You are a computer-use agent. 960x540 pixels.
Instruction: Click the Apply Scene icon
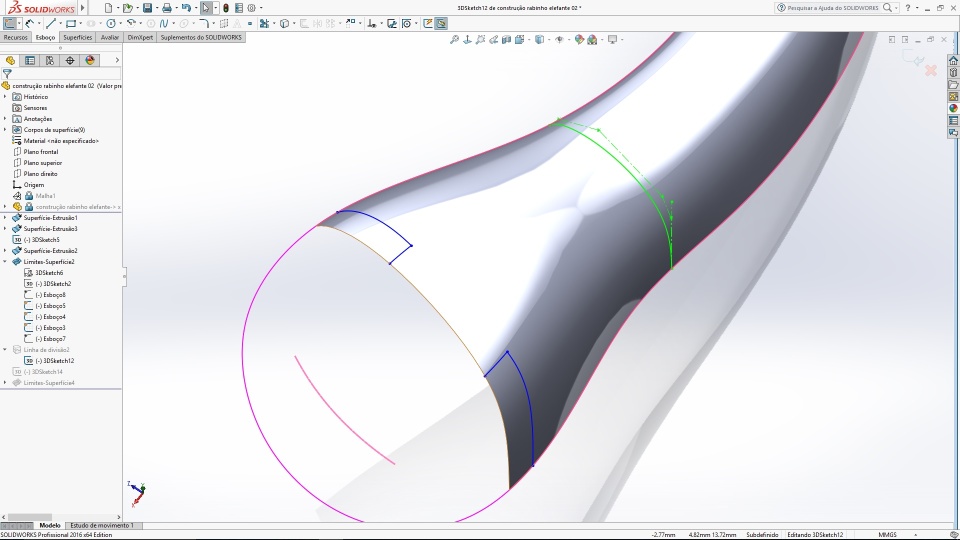[592, 39]
